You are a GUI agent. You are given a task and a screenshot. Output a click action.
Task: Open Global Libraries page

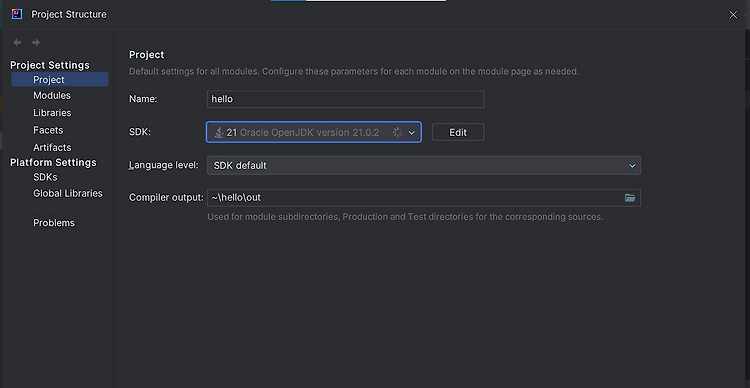point(67,193)
